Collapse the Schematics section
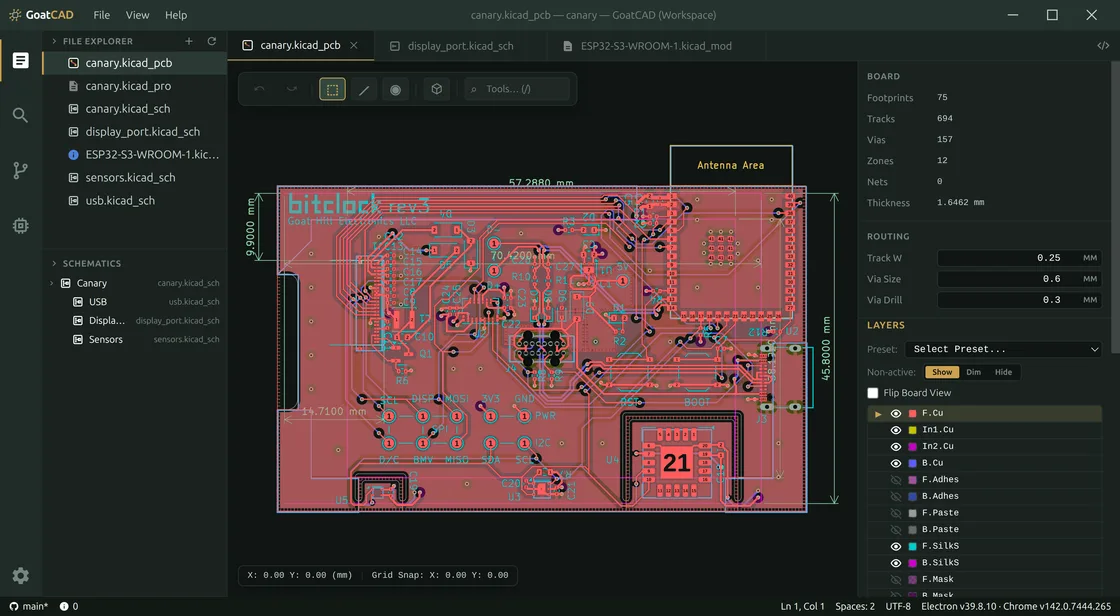This screenshot has width=1120, height=616. 54,264
